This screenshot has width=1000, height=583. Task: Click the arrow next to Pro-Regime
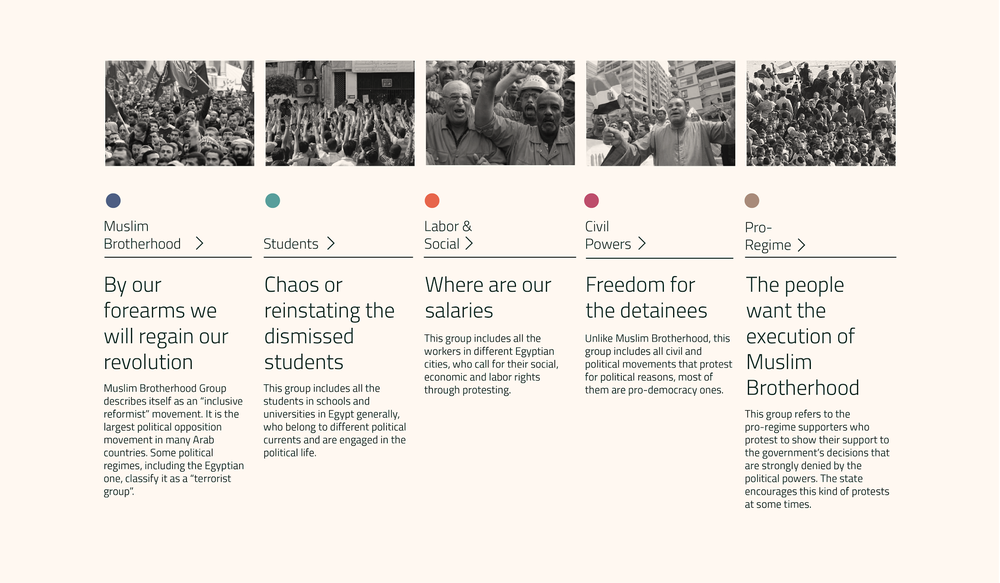click(x=801, y=245)
